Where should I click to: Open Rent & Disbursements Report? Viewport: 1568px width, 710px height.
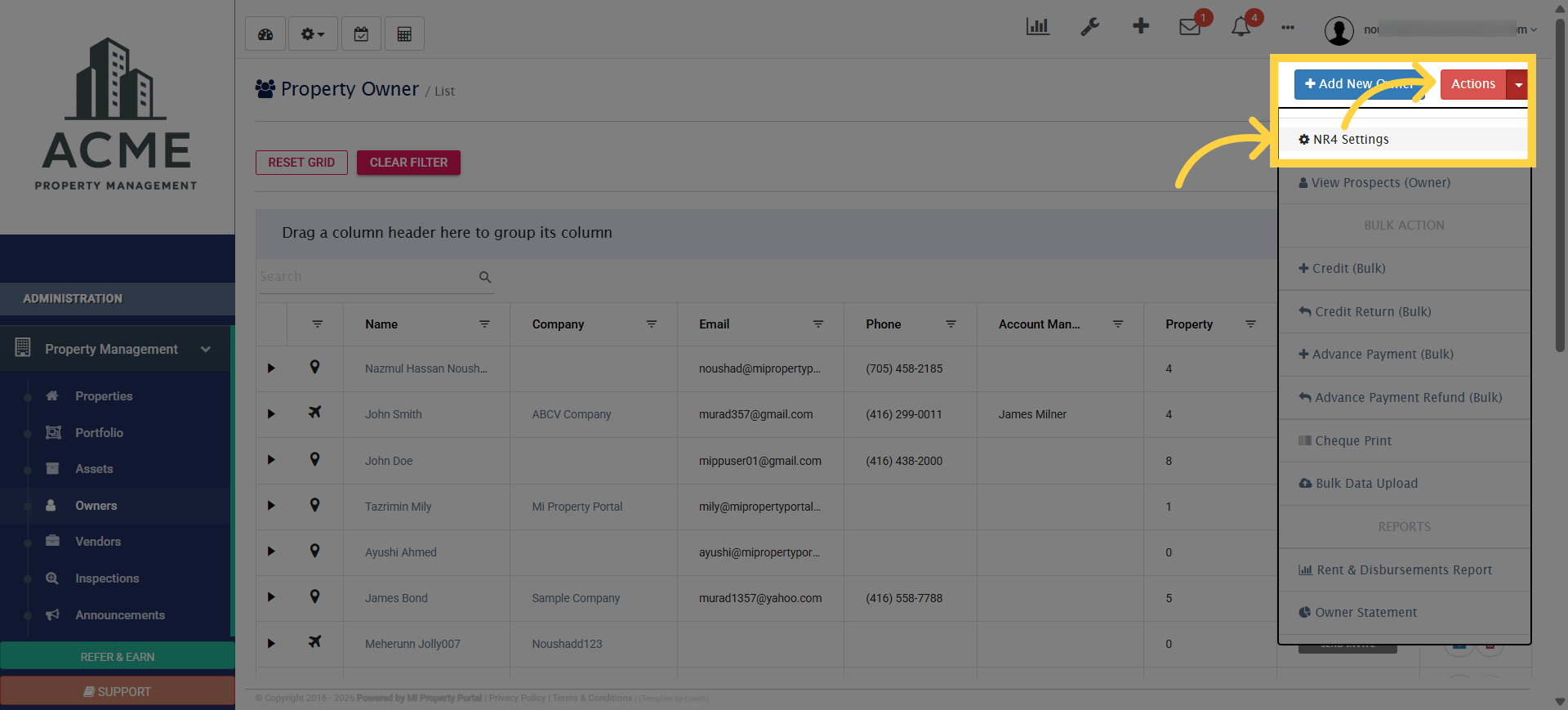[1403, 570]
